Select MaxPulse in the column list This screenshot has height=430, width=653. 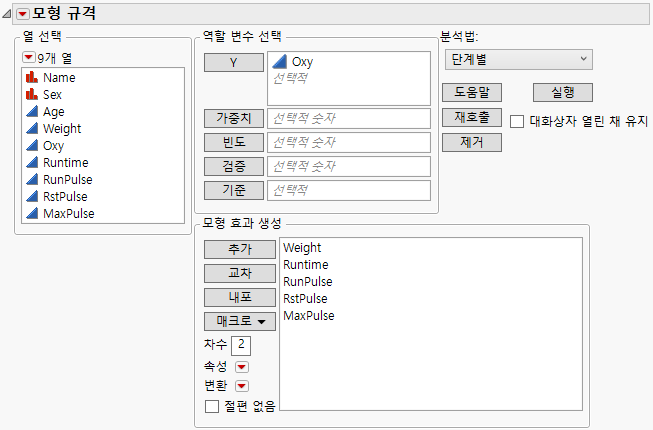pyautogui.click(x=69, y=214)
